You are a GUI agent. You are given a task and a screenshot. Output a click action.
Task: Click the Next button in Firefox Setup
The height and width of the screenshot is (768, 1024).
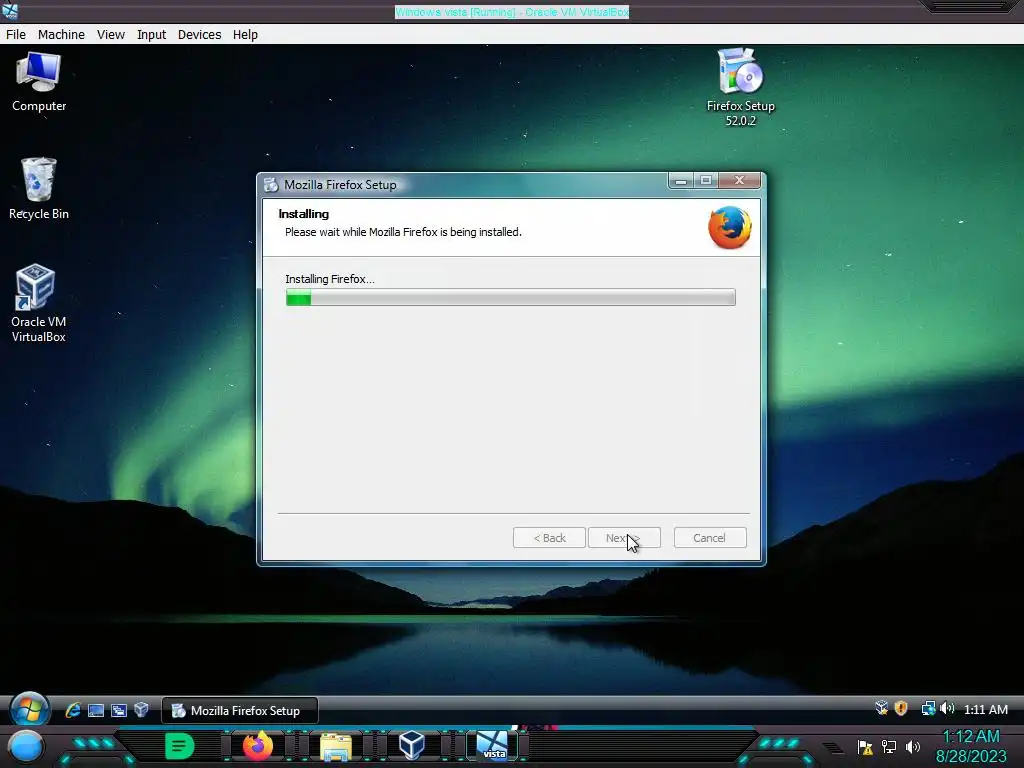[x=624, y=537]
